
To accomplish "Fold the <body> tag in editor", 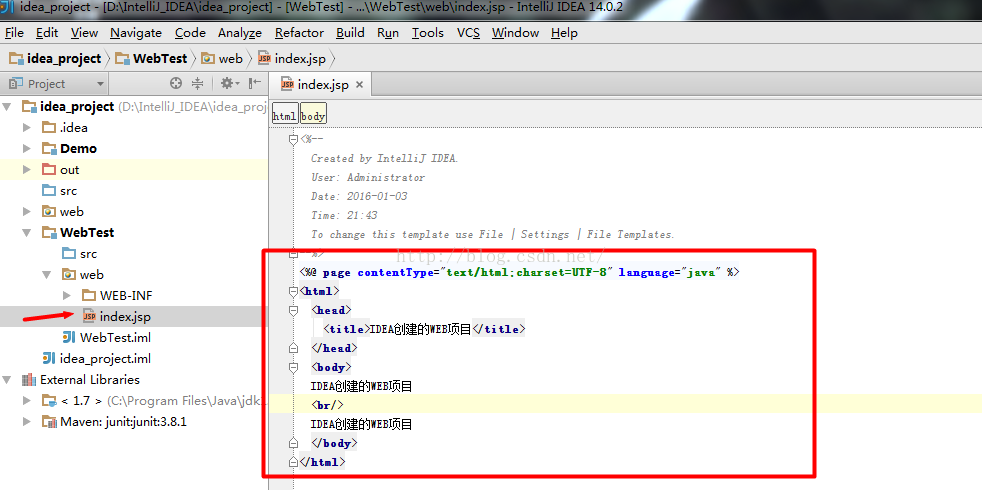I will (x=293, y=367).
